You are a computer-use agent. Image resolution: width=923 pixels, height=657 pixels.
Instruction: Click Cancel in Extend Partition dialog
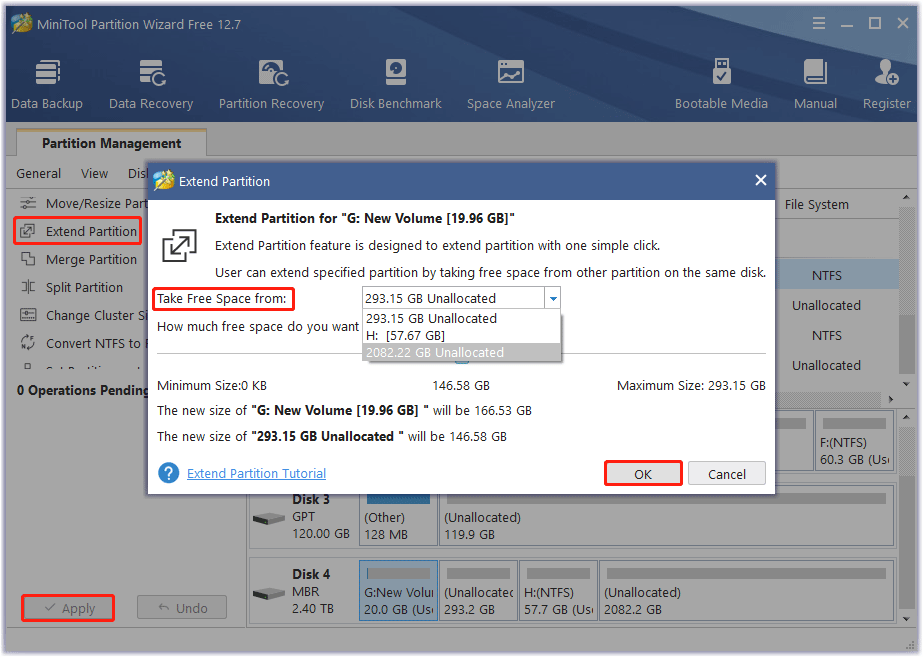click(x=726, y=474)
